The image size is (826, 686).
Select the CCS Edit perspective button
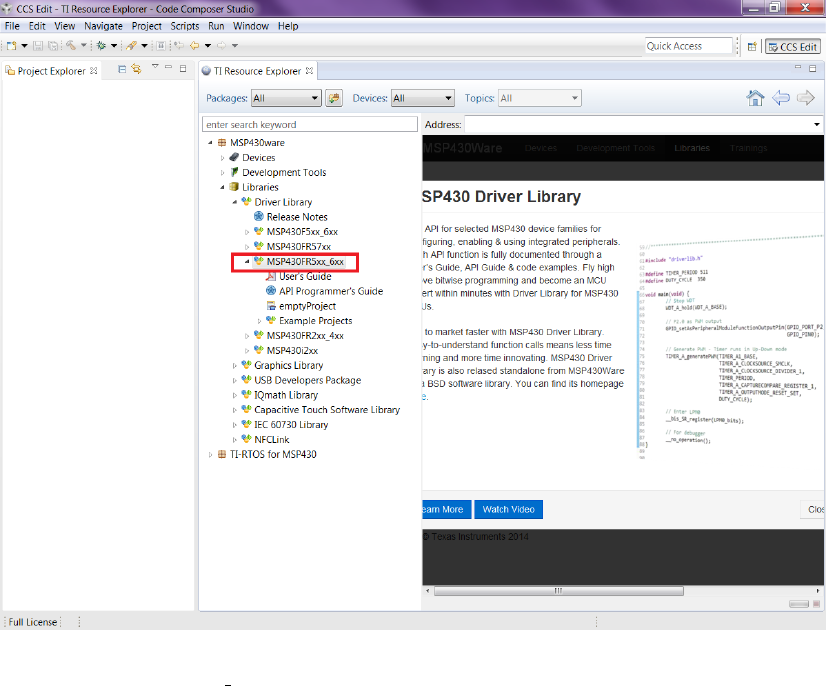(x=792, y=47)
